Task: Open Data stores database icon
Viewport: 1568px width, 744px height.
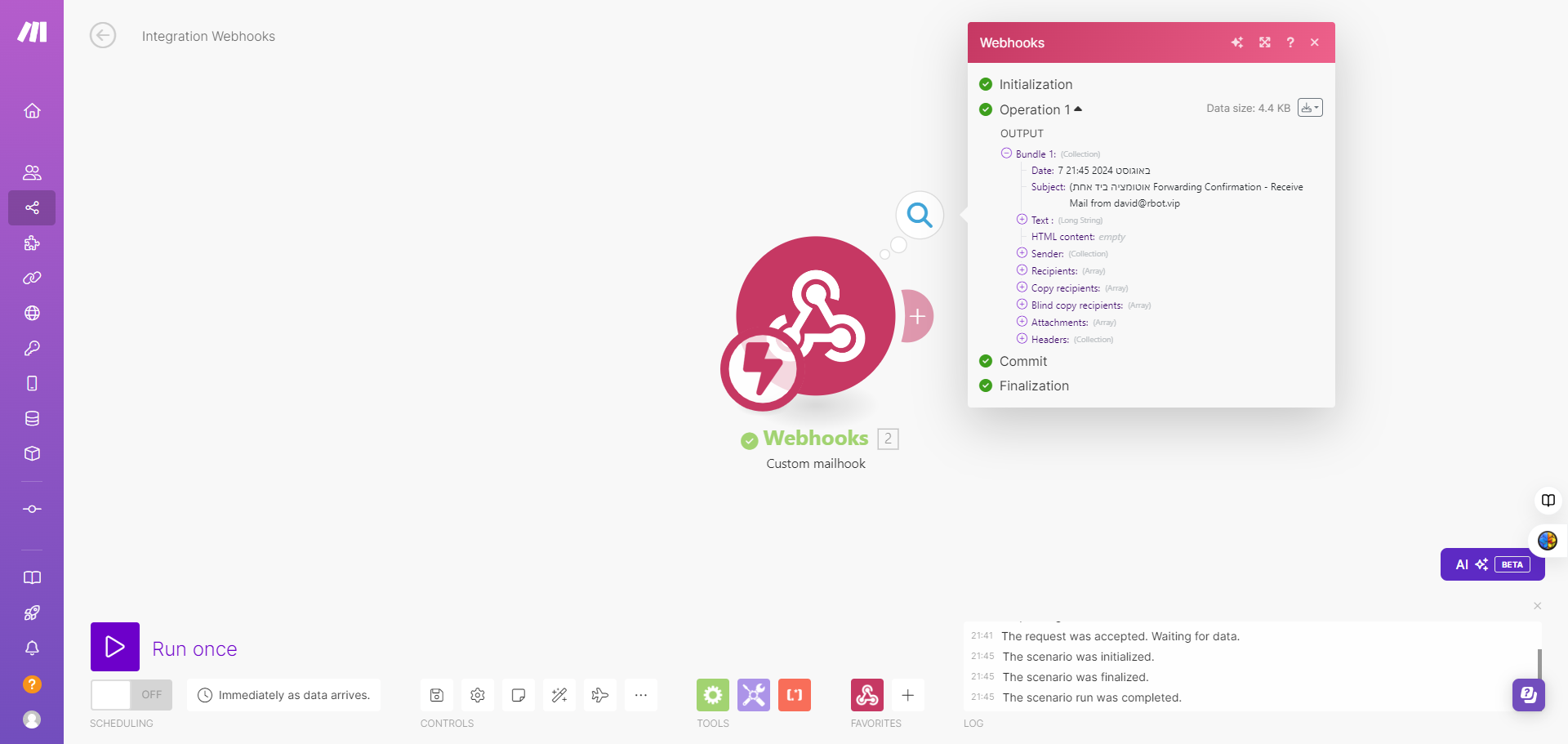Action: point(32,418)
